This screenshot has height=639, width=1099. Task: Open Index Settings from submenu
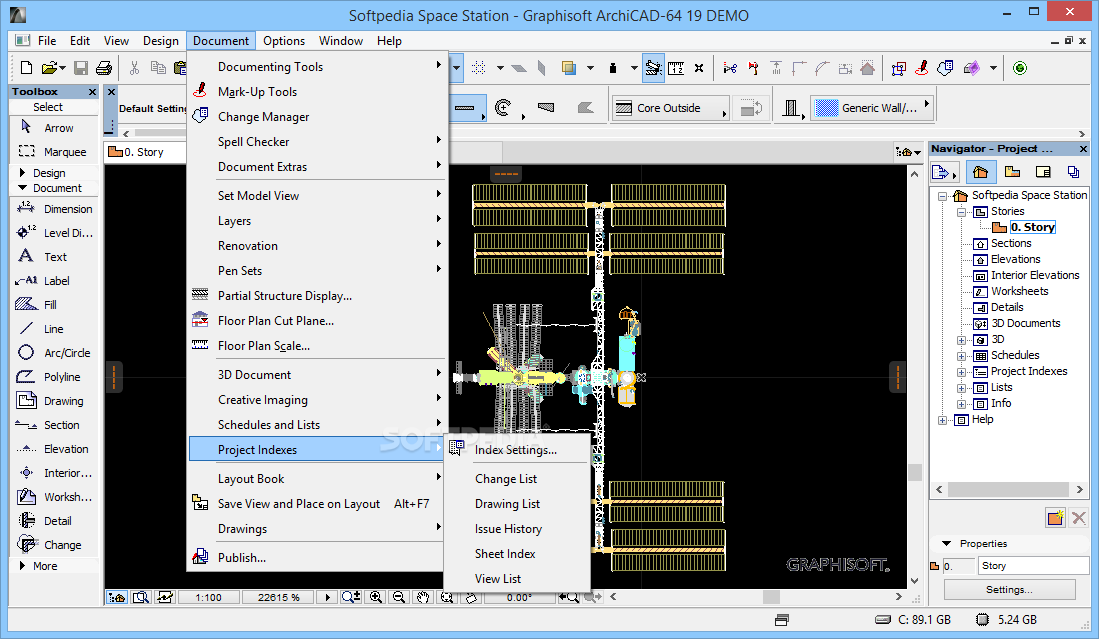pyautogui.click(x=515, y=450)
